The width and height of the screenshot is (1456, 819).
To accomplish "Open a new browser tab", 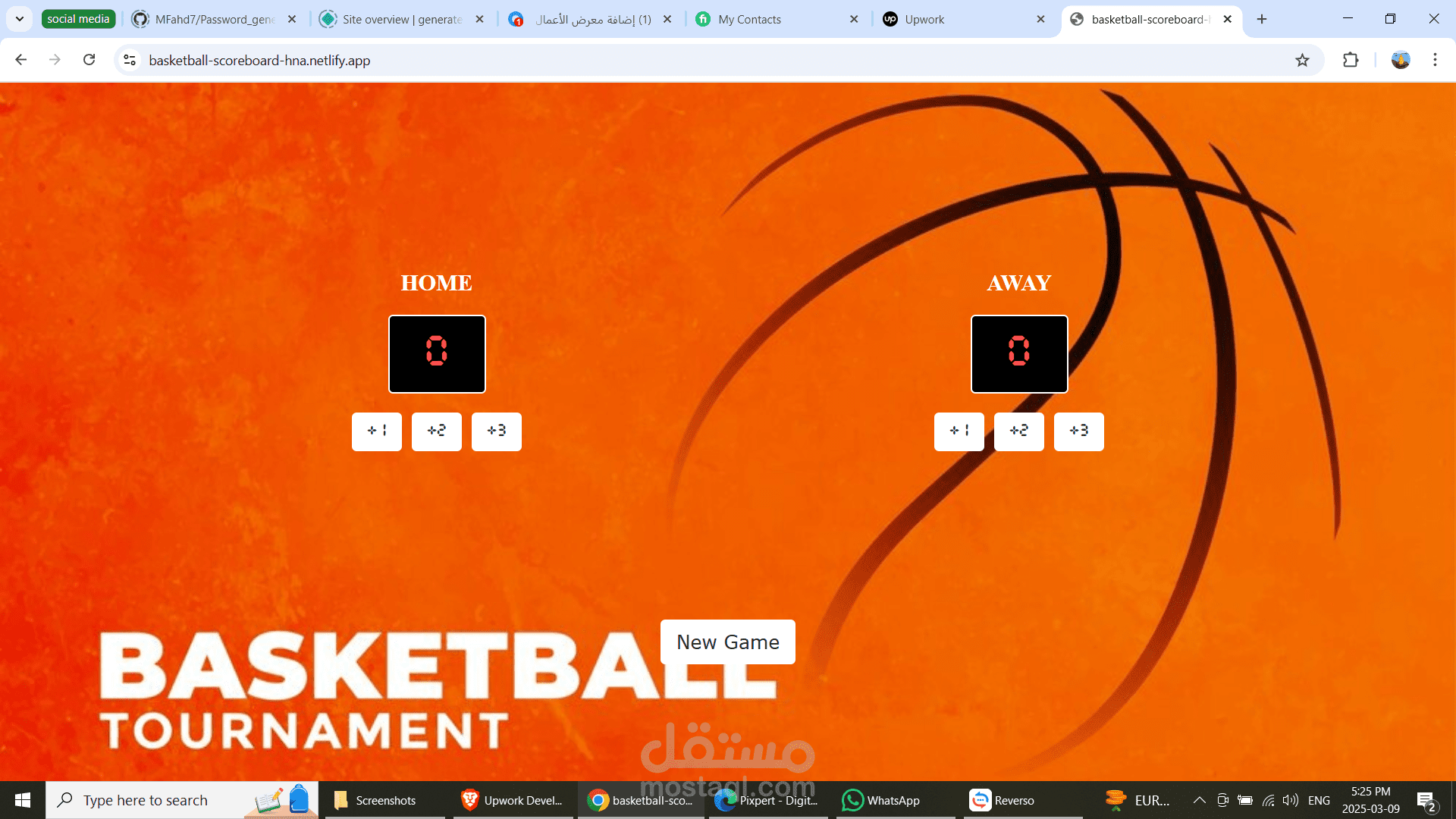I will click(x=1262, y=19).
